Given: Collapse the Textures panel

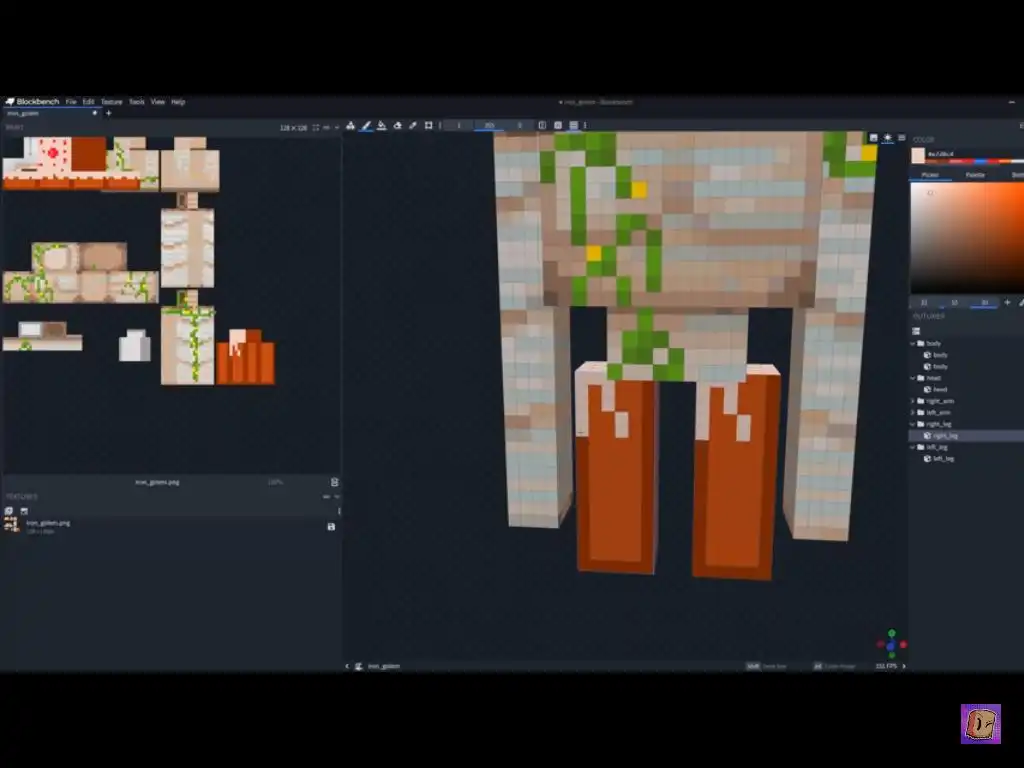Looking at the screenshot, I should pyautogui.click(x=337, y=497).
